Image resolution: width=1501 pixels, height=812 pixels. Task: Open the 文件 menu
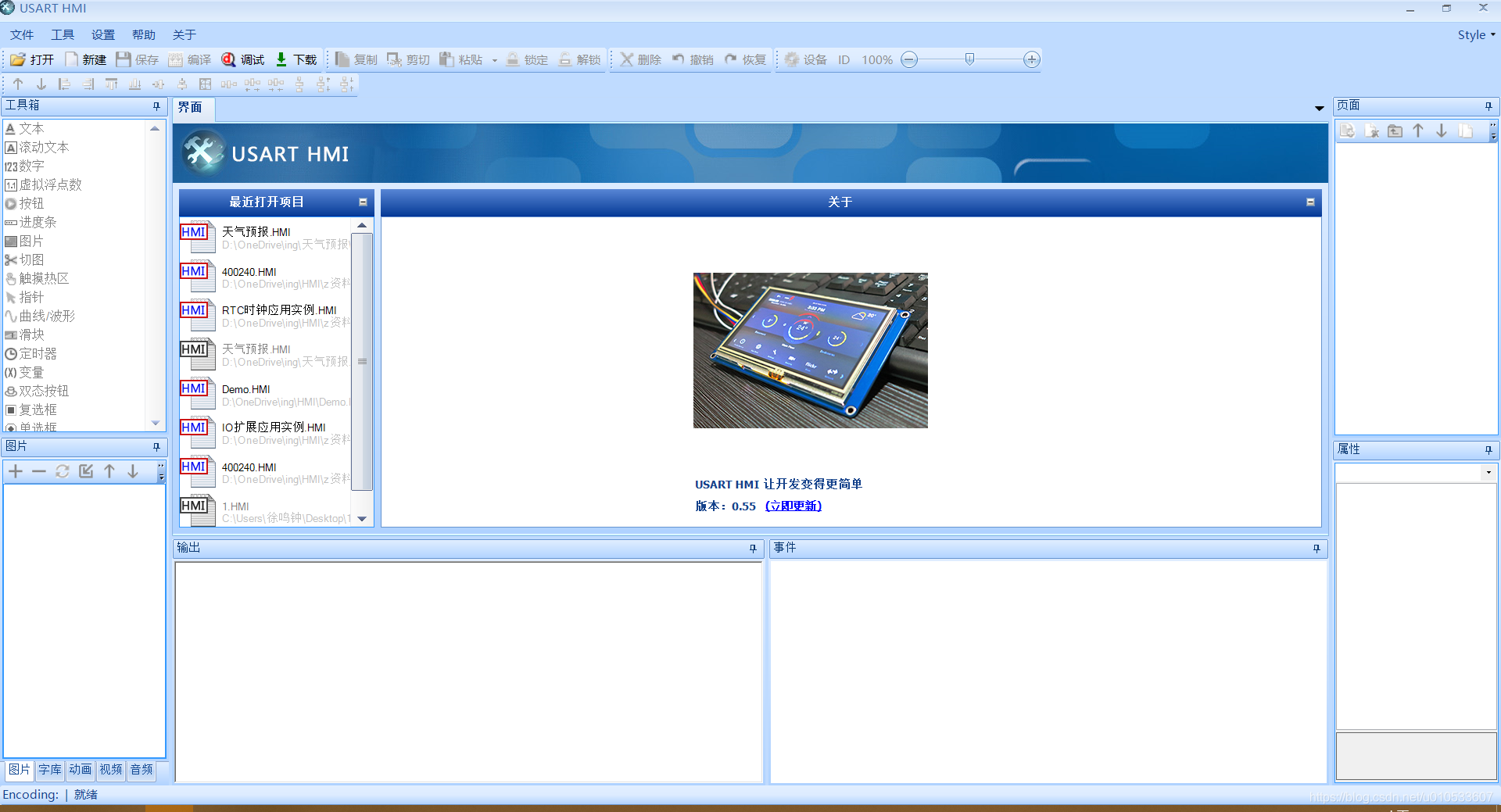(x=22, y=35)
